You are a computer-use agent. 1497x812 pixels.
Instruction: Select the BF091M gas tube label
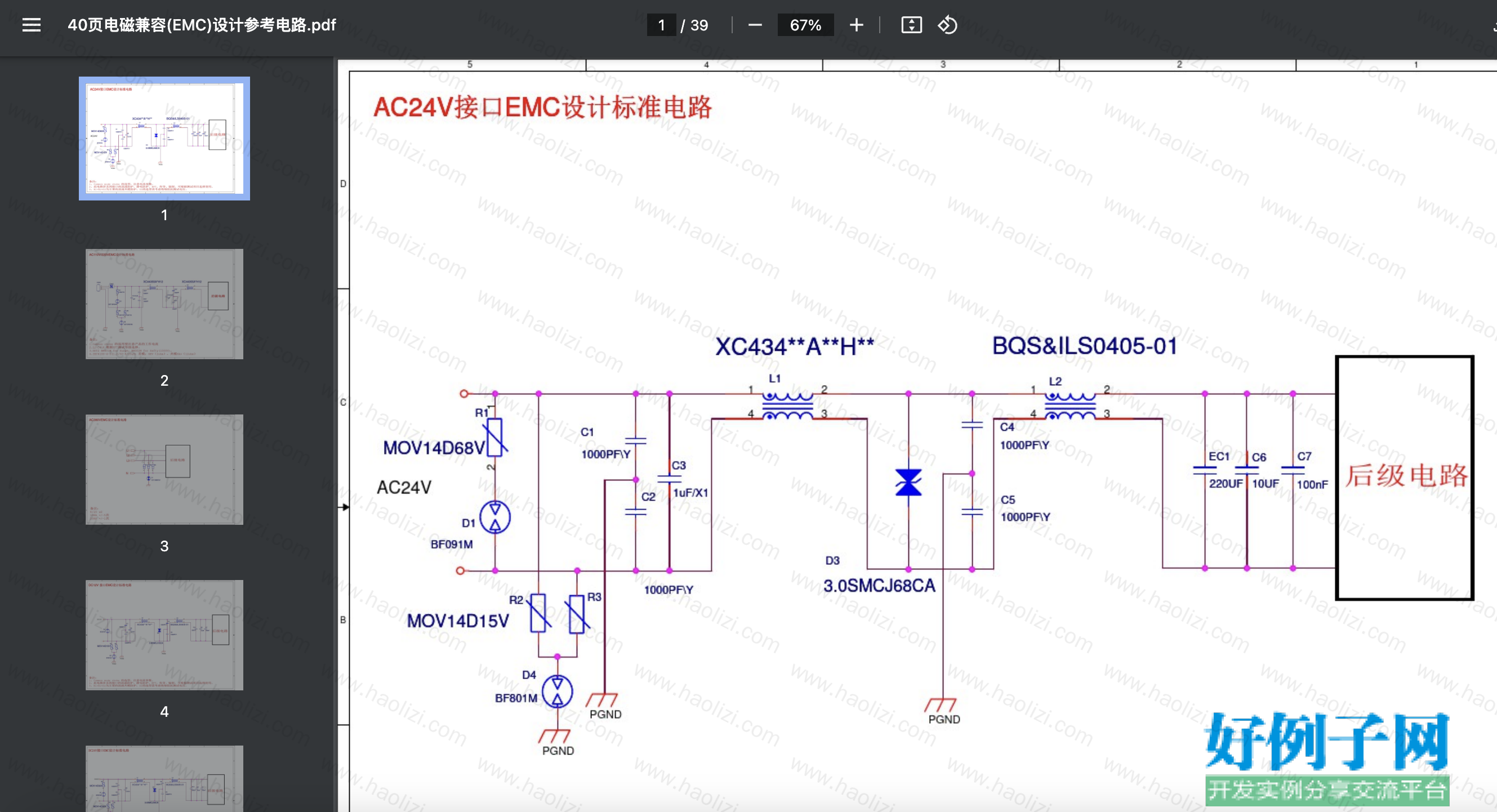coord(452,544)
